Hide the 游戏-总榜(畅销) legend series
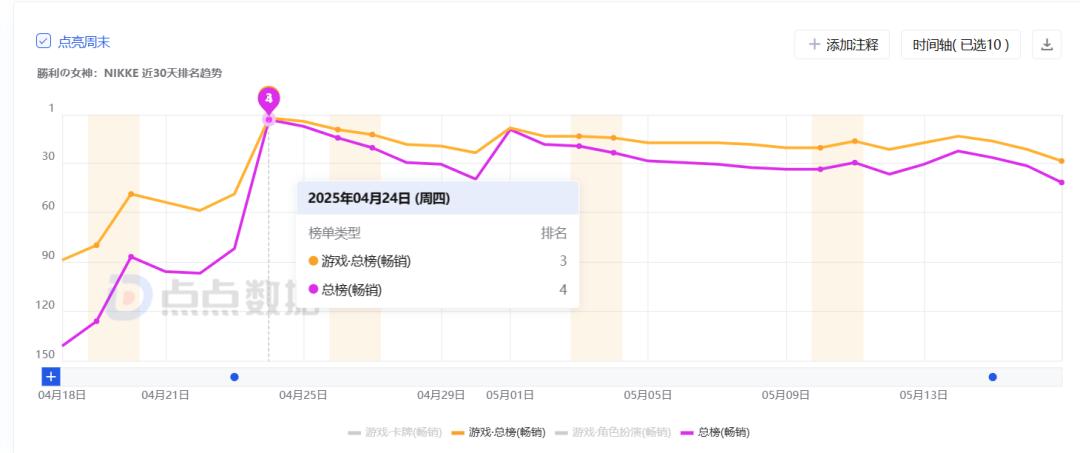Viewport: 1080px width, 453px height. (x=498, y=432)
